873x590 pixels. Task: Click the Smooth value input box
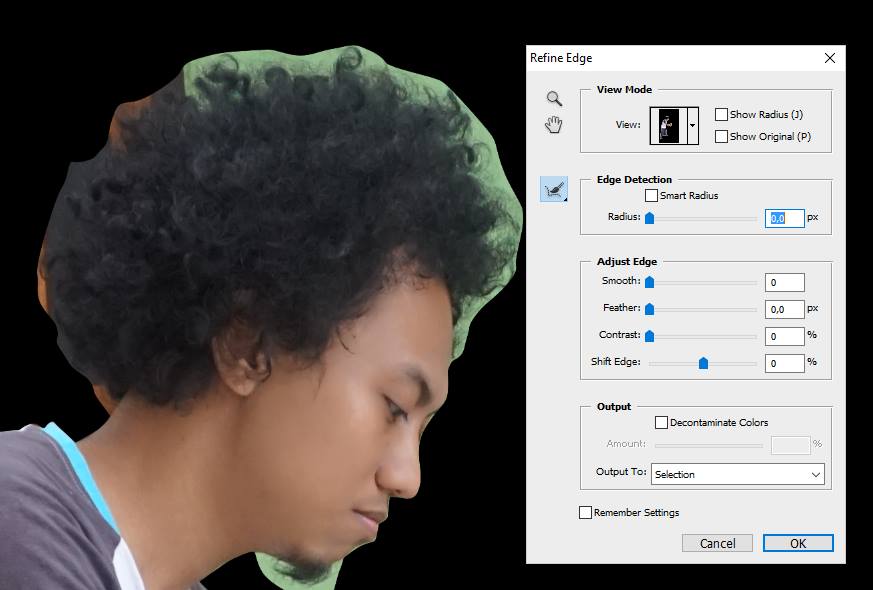(x=784, y=282)
